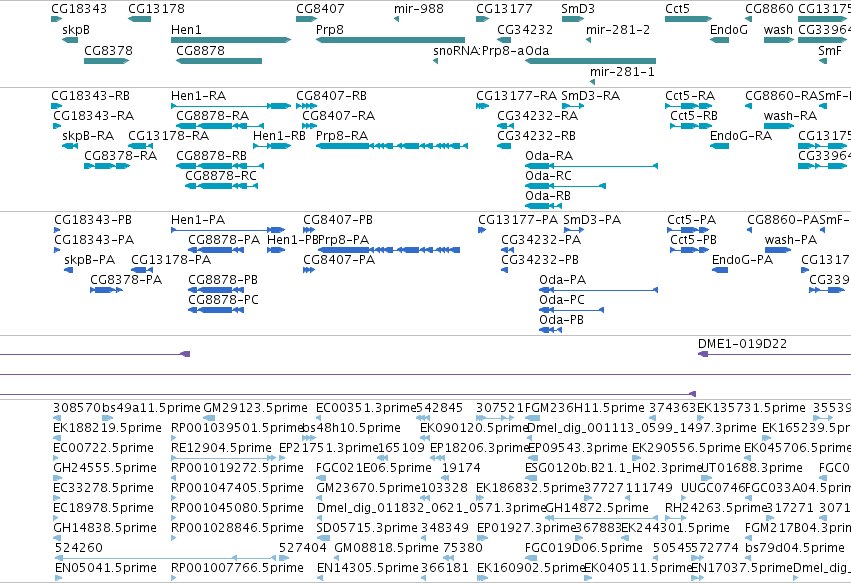Click CG8407-RB transcript label
The height and width of the screenshot is (583, 851).
pos(331,96)
